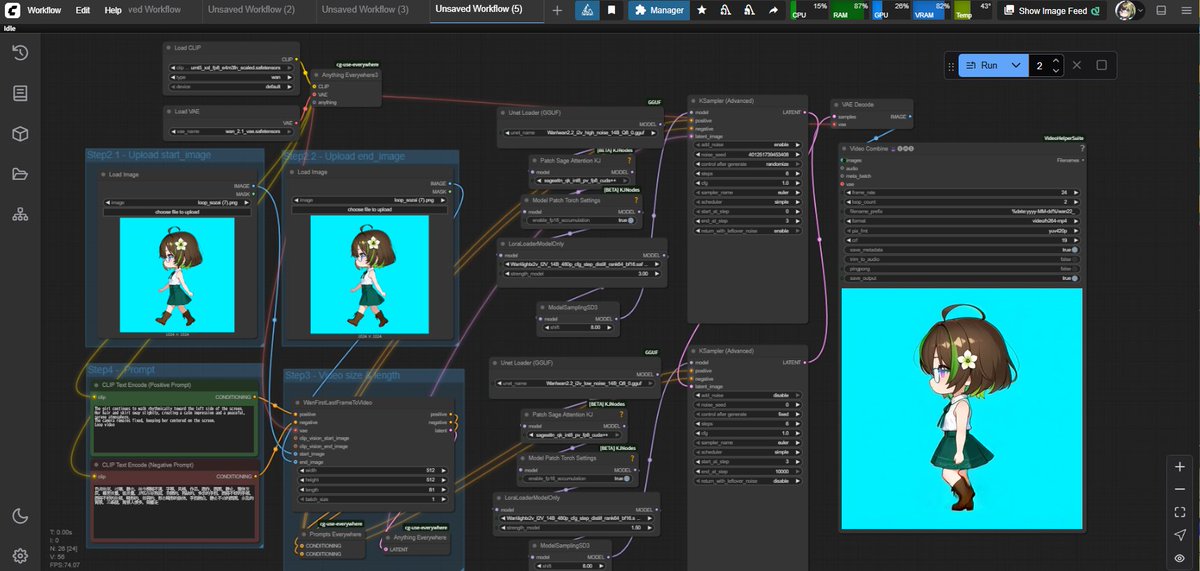
Task: Click the ComfyUI logo icon
Action: (10, 10)
